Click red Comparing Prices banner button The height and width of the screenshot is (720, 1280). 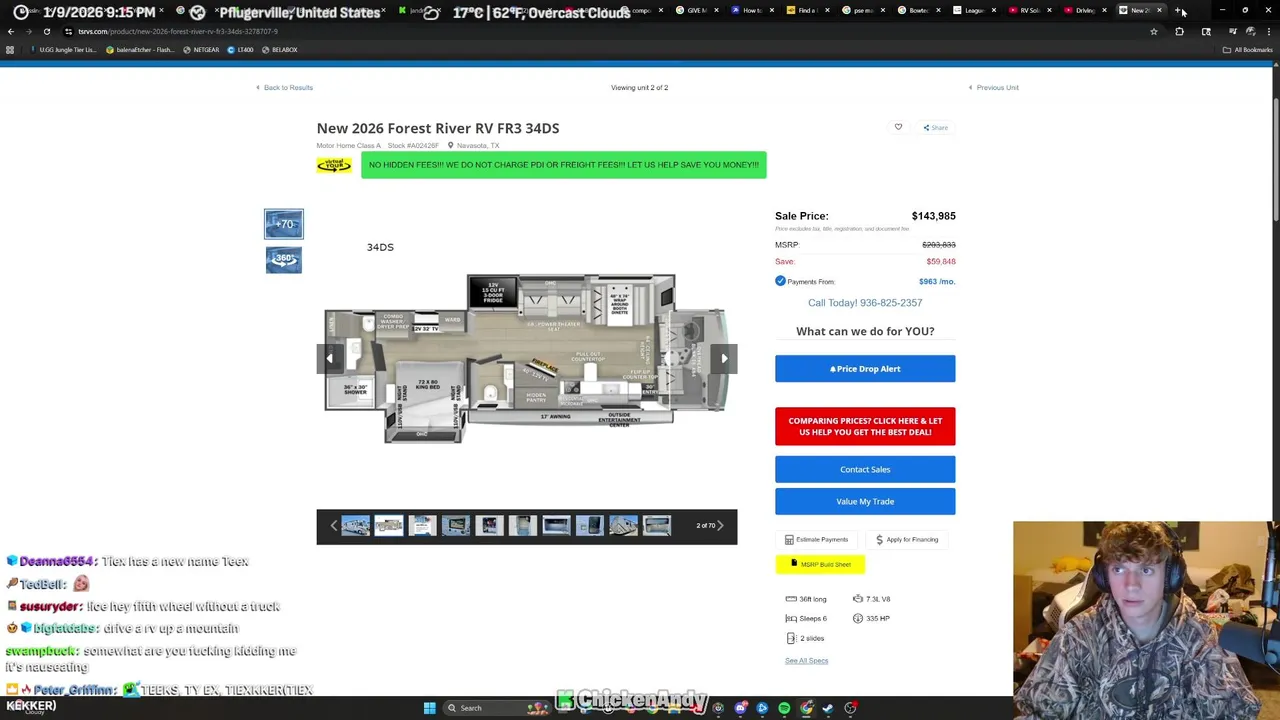click(x=865, y=426)
